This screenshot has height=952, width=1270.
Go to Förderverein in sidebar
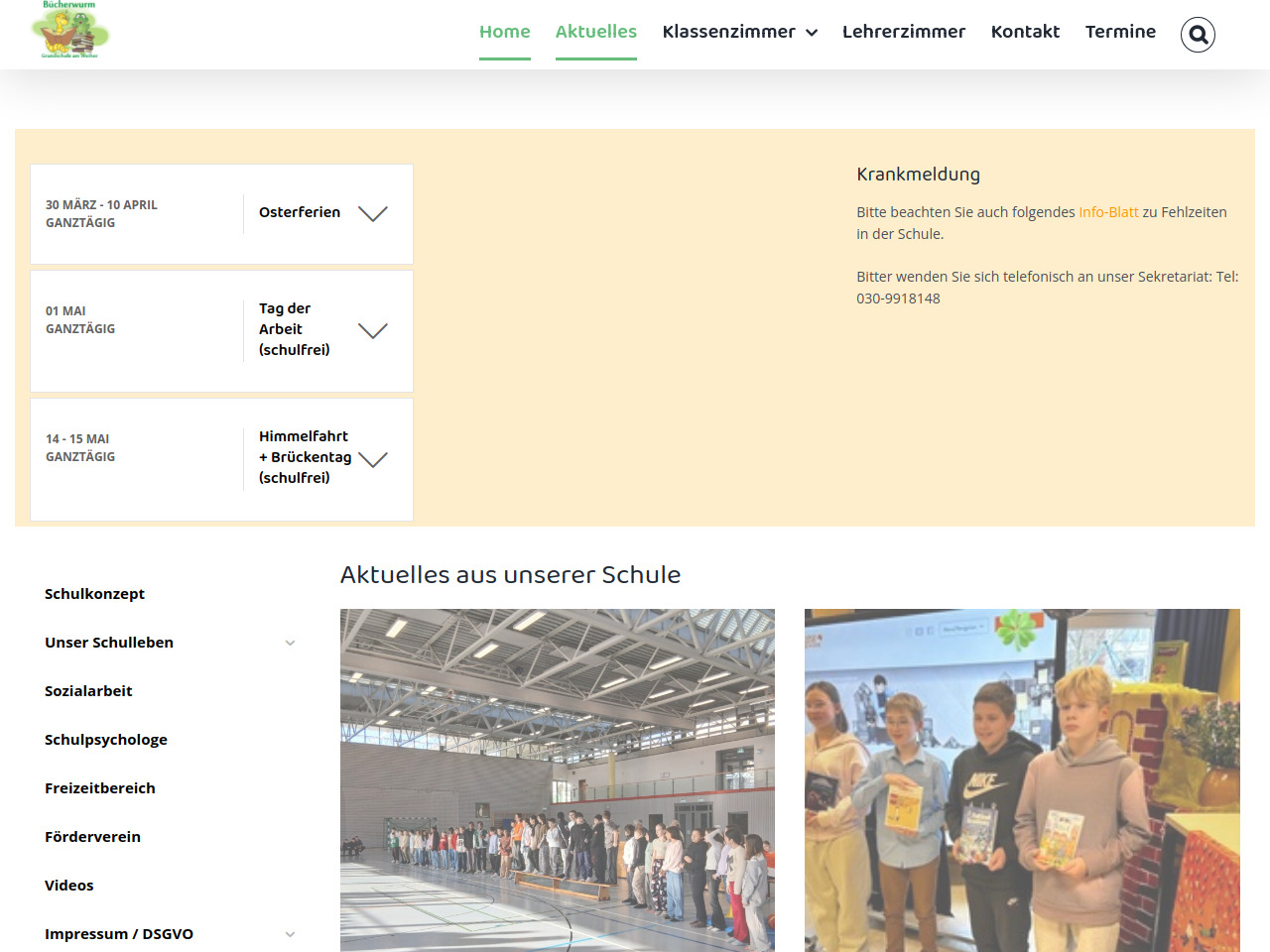(92, 837)
